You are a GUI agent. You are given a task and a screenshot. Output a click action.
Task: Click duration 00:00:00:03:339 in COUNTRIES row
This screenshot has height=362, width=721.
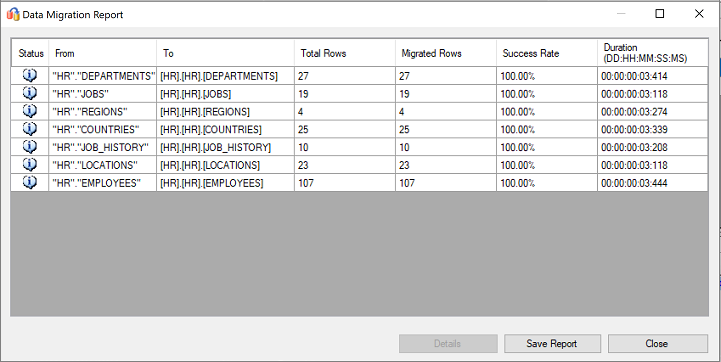point(652,129)
